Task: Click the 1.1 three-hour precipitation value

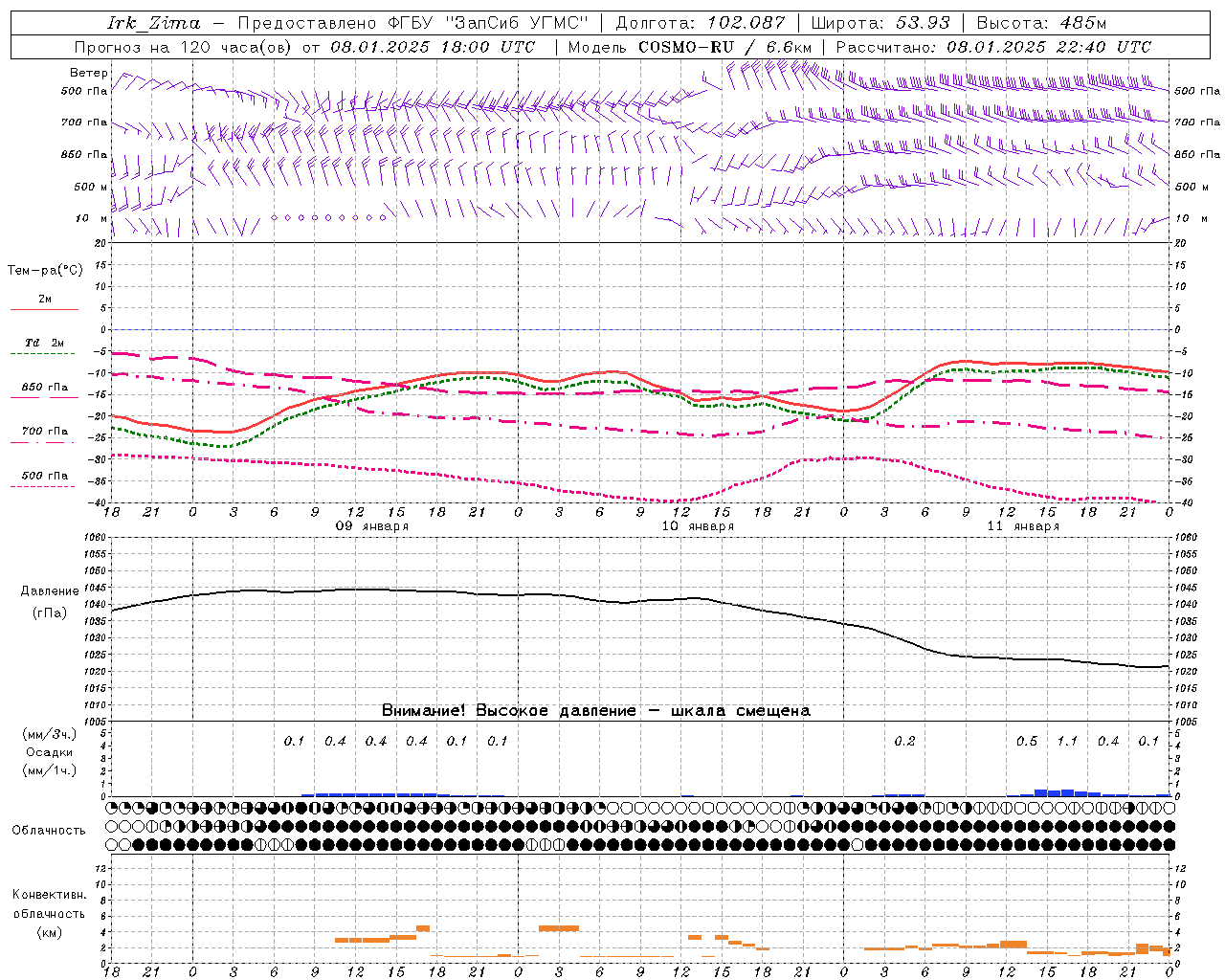Action: pyautogui.click(x=1067, y=741)
